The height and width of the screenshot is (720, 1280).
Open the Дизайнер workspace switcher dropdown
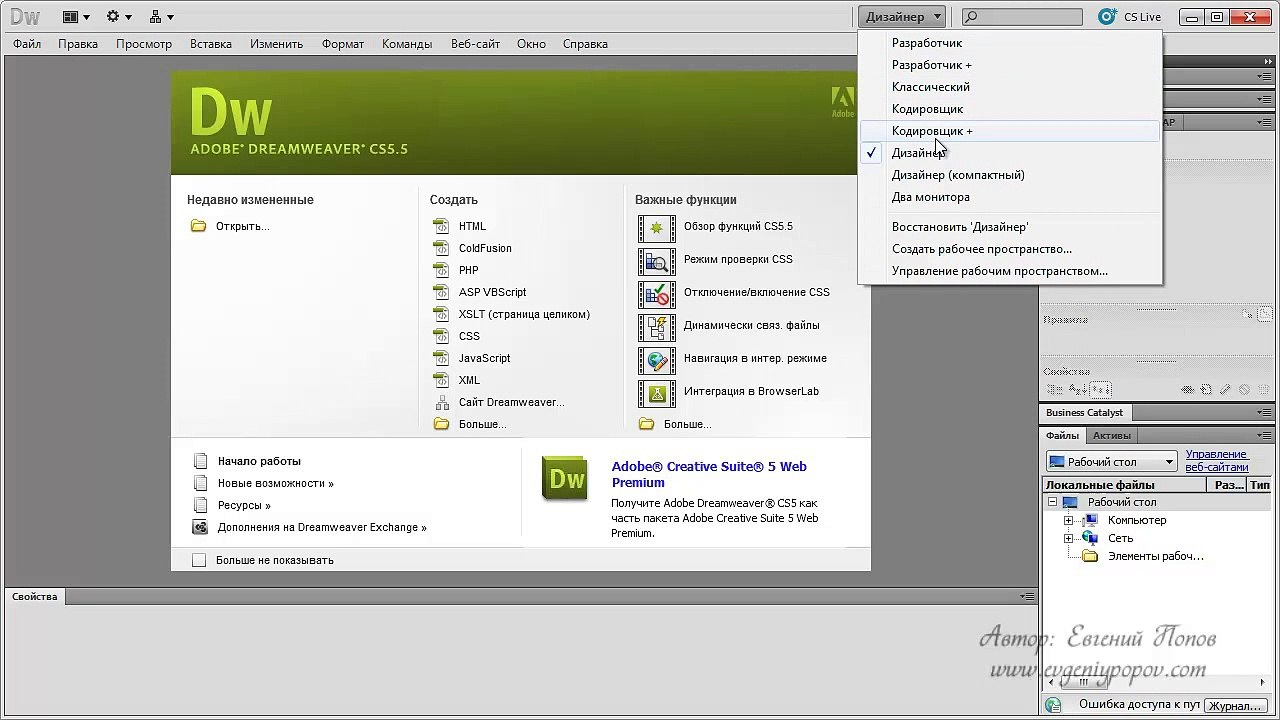click(x=901, y=16)
